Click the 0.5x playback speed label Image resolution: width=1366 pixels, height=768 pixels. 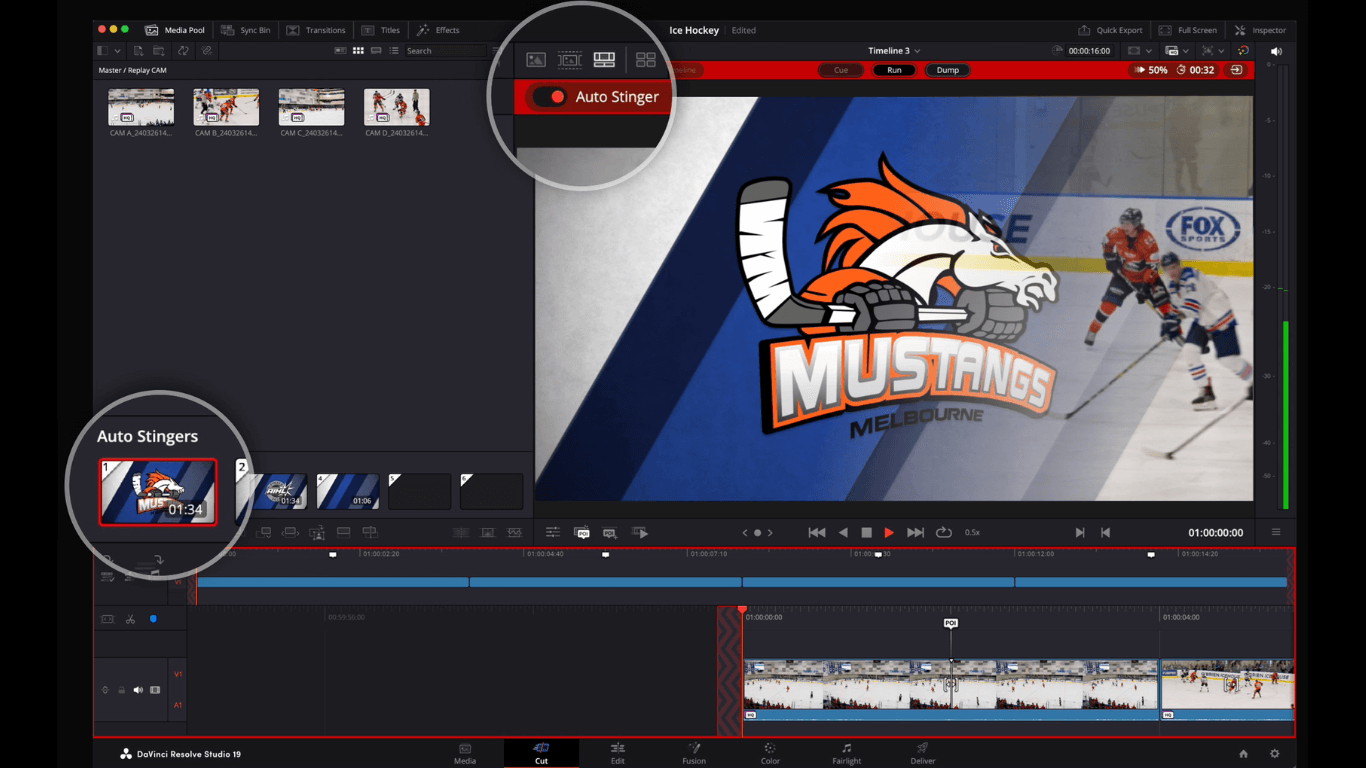pos(972,533)
